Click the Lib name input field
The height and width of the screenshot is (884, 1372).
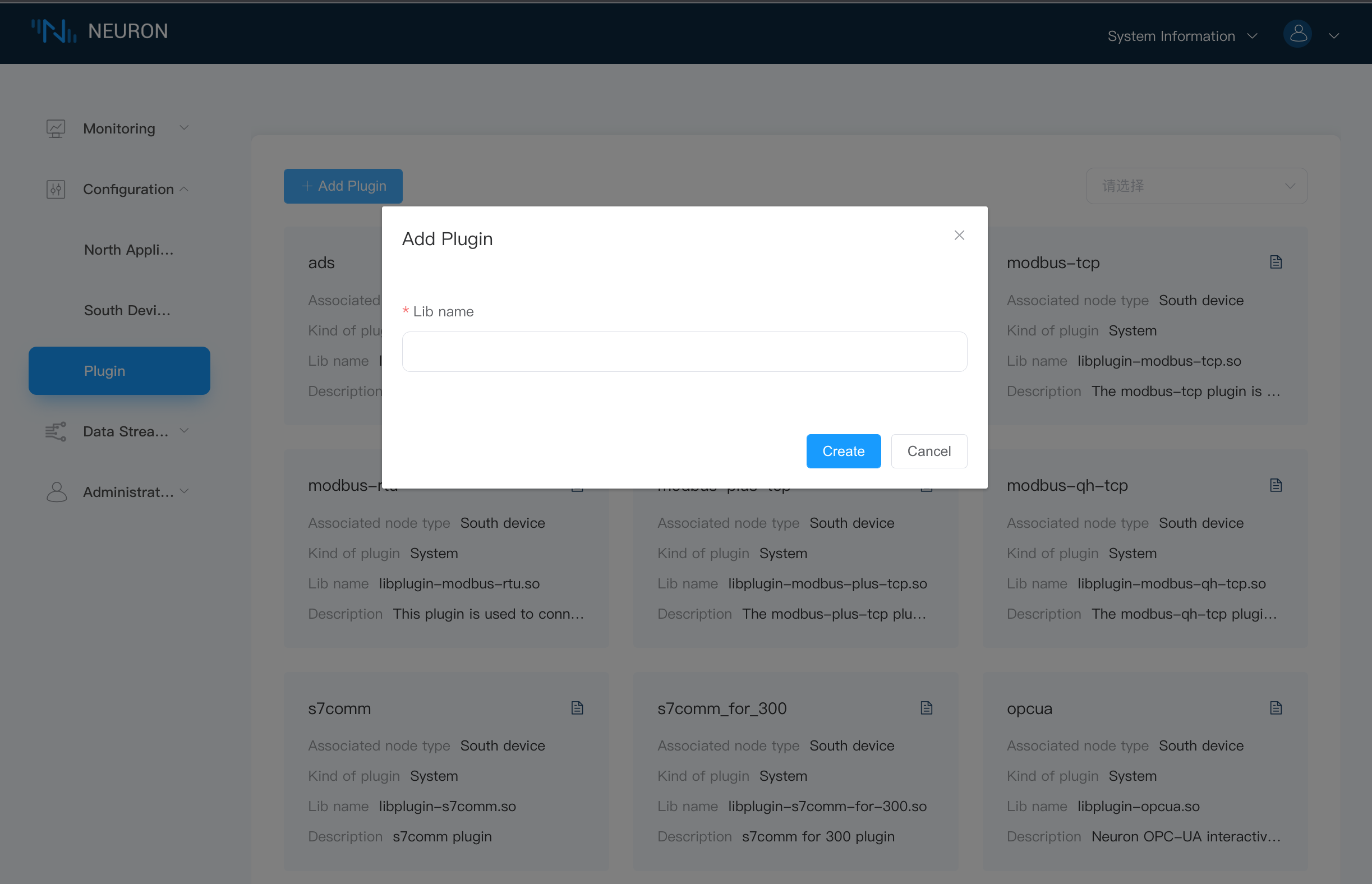click(x=684, y=352)
